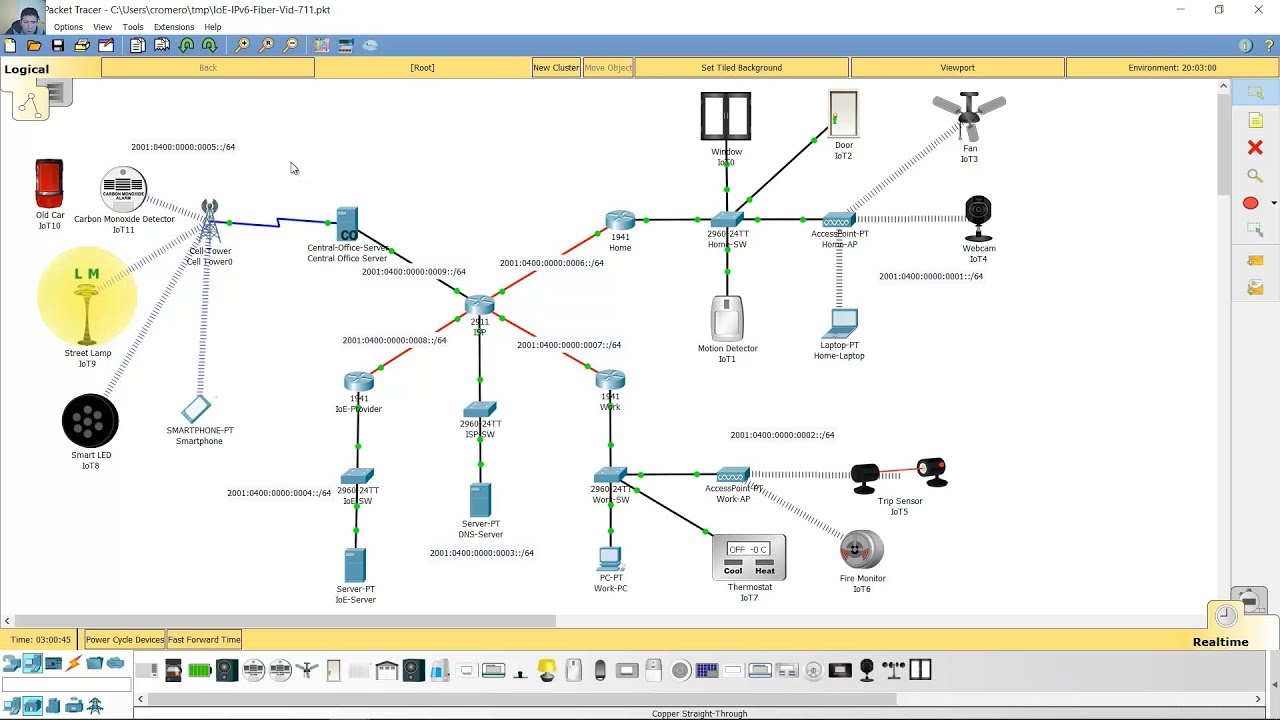1280x720 pixels.
Task: Click the Zoom In magnifier icon
Action: [242, 45]
